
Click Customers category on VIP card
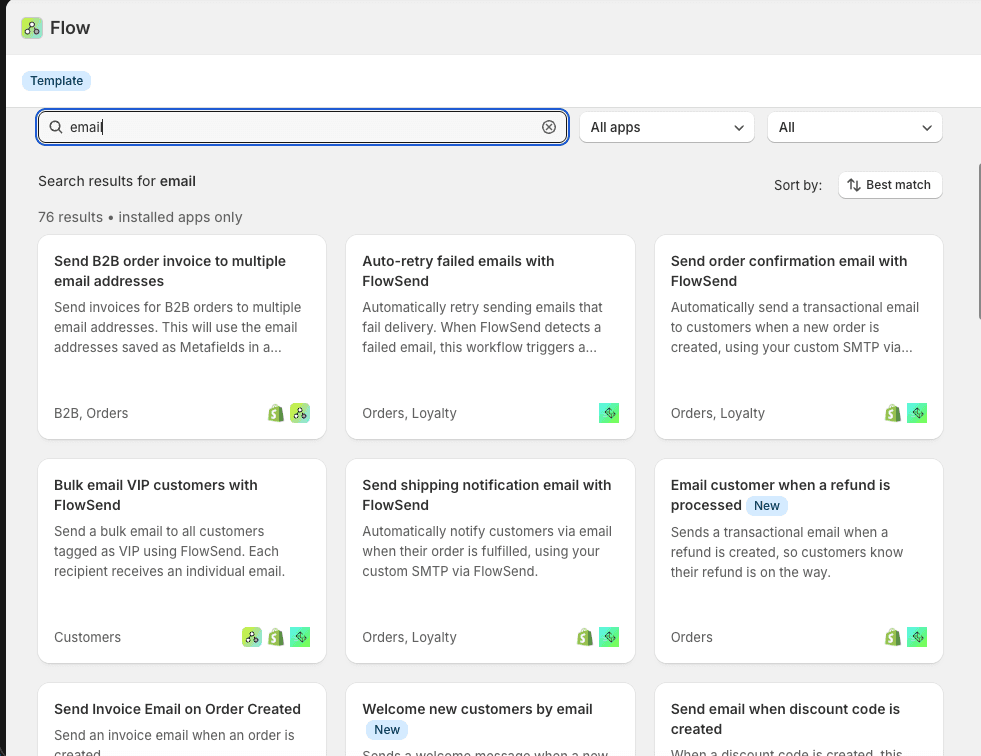tap(87, 637)
